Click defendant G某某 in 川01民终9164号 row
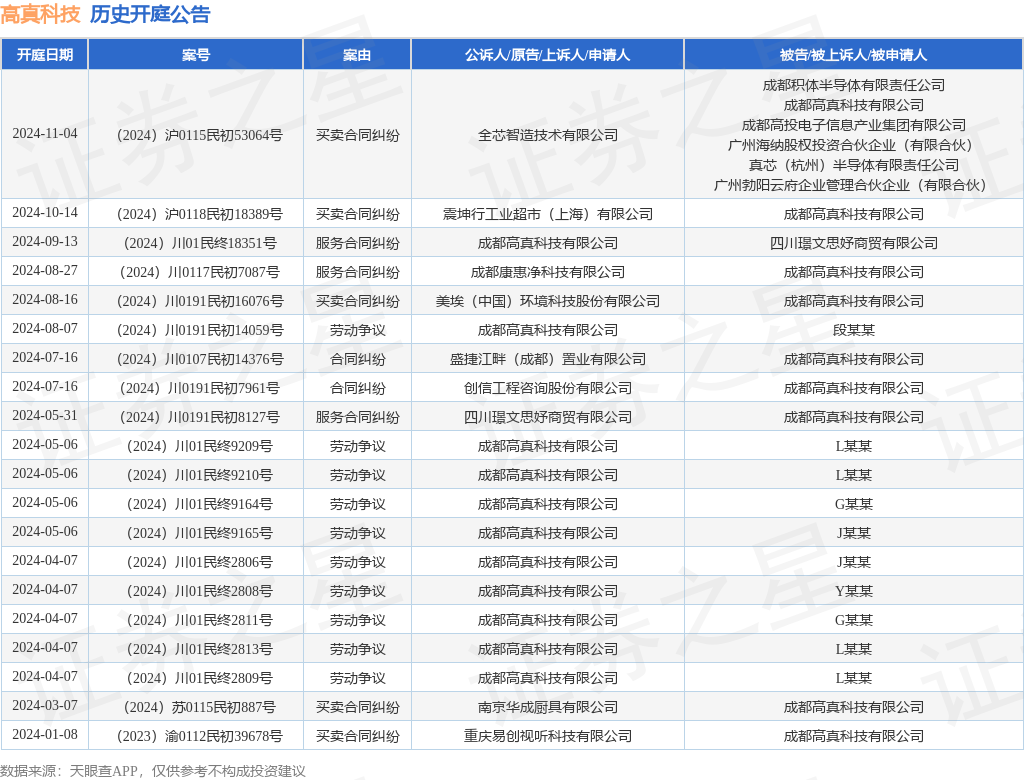Screen dimensions: 1024x780 click(x=854, y=504)
